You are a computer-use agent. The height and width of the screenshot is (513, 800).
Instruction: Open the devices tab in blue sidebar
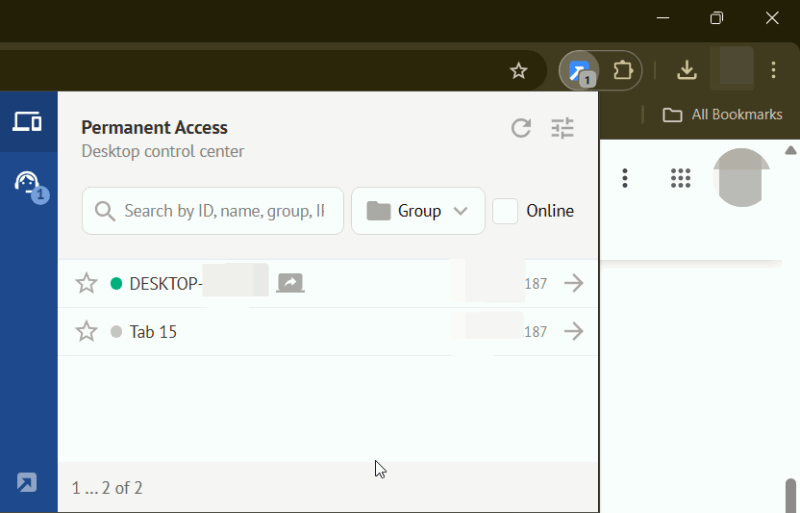tap(27, 122)
